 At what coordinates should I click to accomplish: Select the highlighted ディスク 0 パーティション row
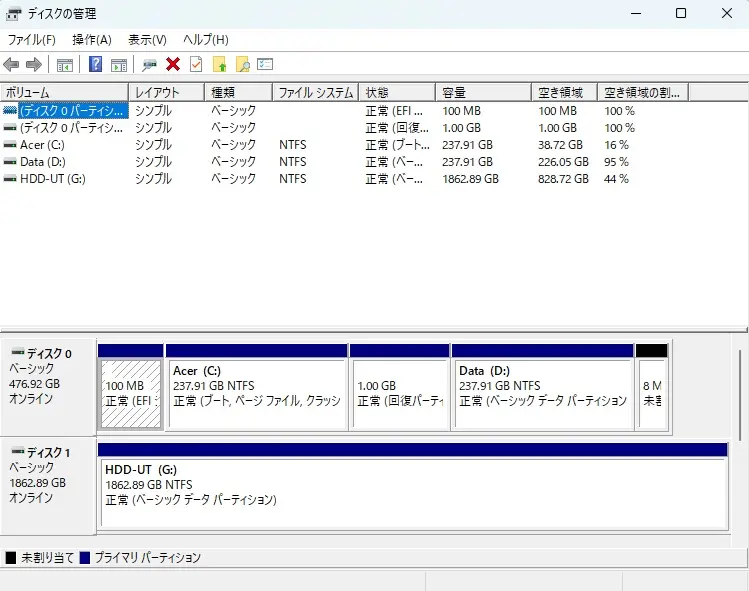click(x=345, y=111)
